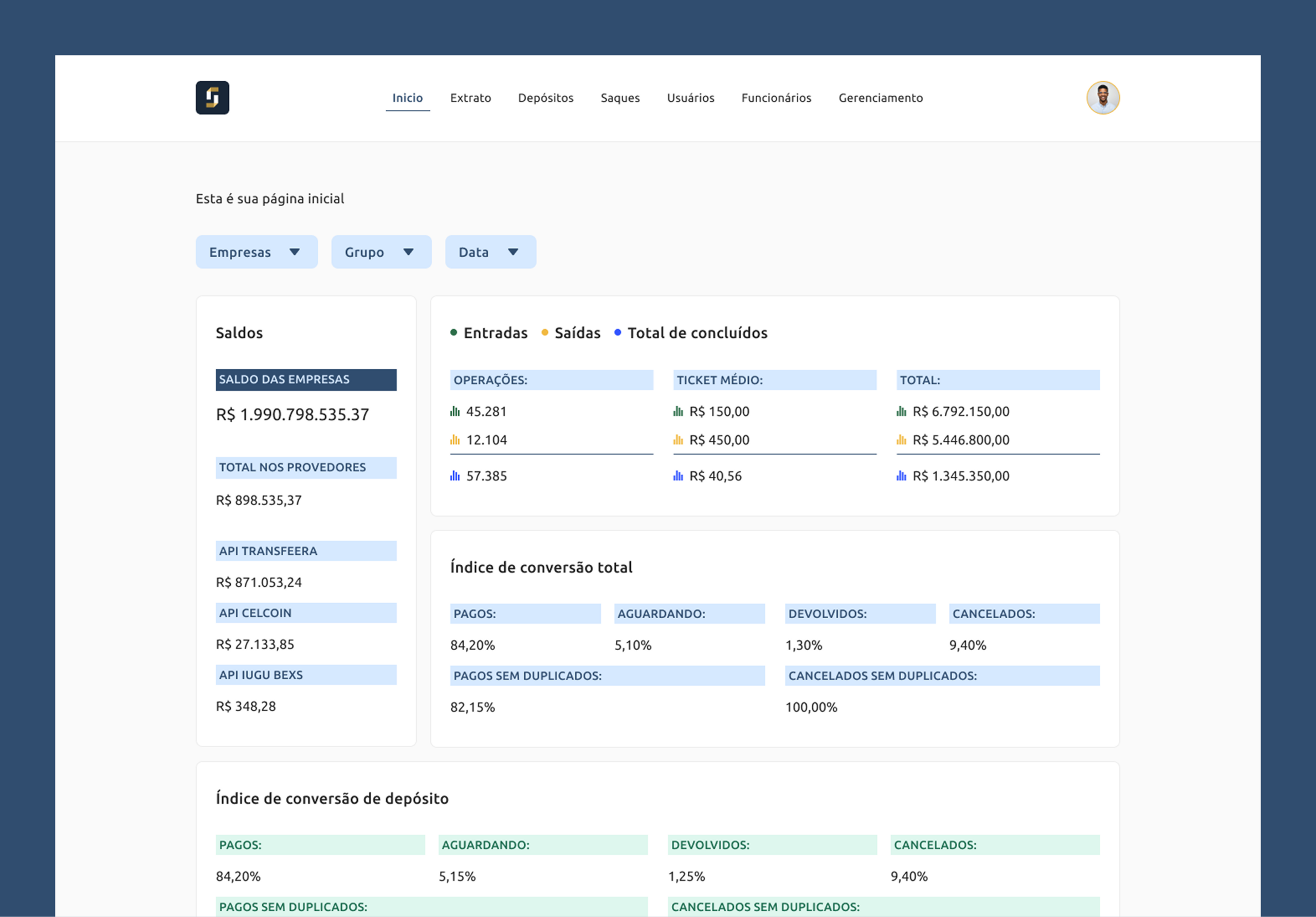Click the total conversion CANCELADOS value 9,40%
This screenshot has height=917, width=1316.
[x=967, y=645]
